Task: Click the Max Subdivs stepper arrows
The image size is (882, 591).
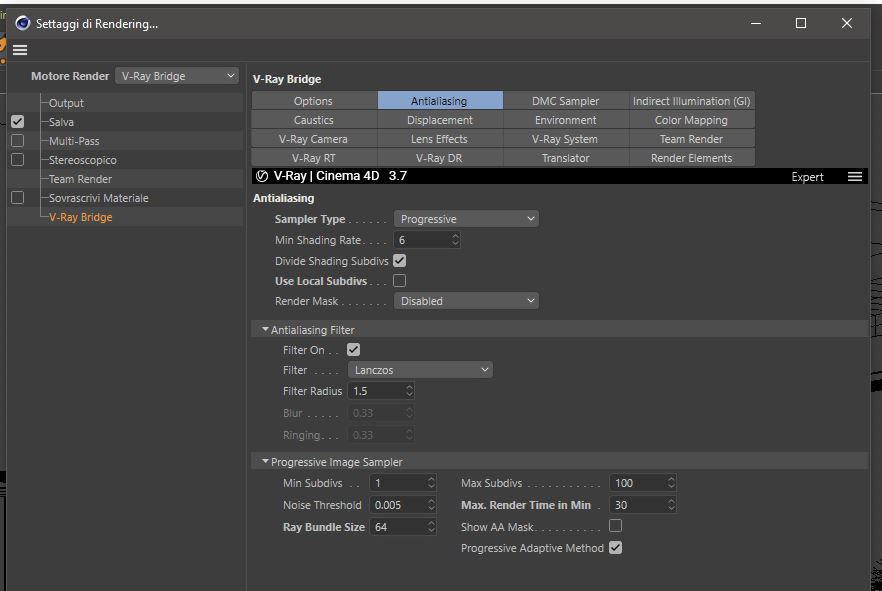Action: click(x=671, y=483)
